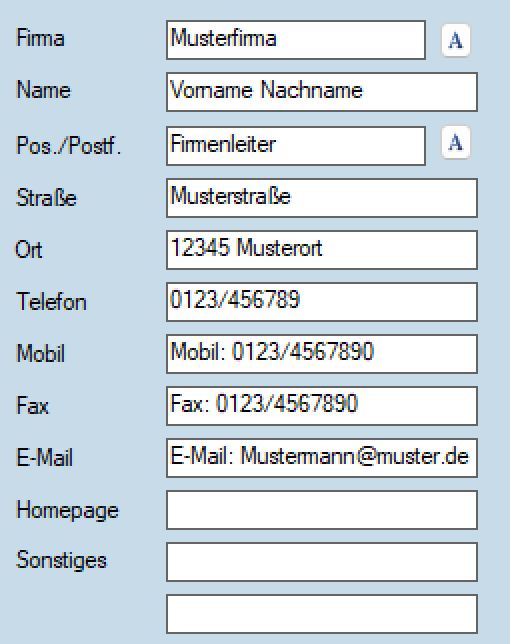Click the Firma label
The width and height of the screenshot is (510, 644).
pyautogui.click(x=40, y=38)
